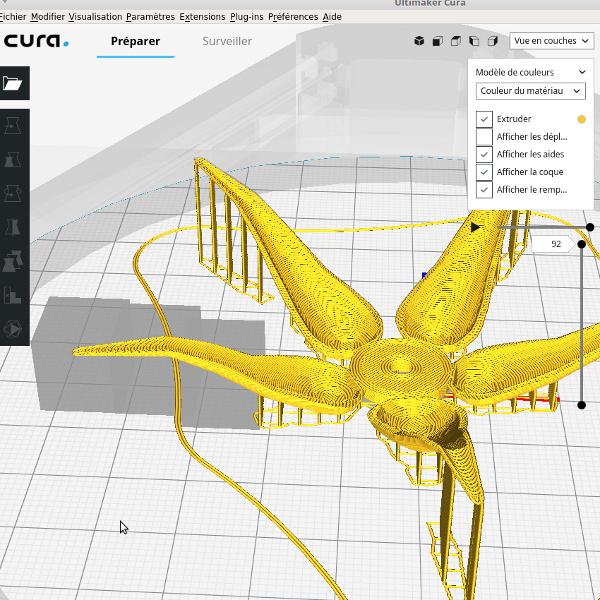Switch to front view cube icon
This screenshot has height=600, width=600.
click(438, 41)
